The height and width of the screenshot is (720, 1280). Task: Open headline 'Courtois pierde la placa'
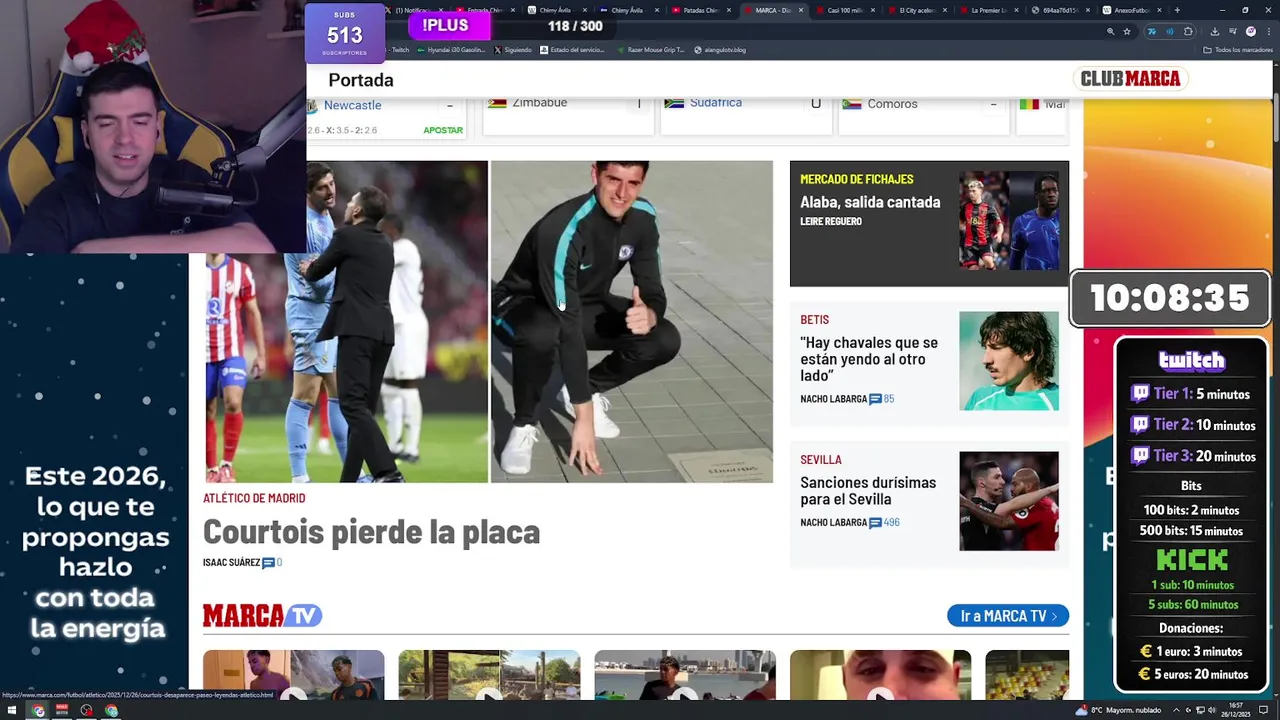(371, 532)
